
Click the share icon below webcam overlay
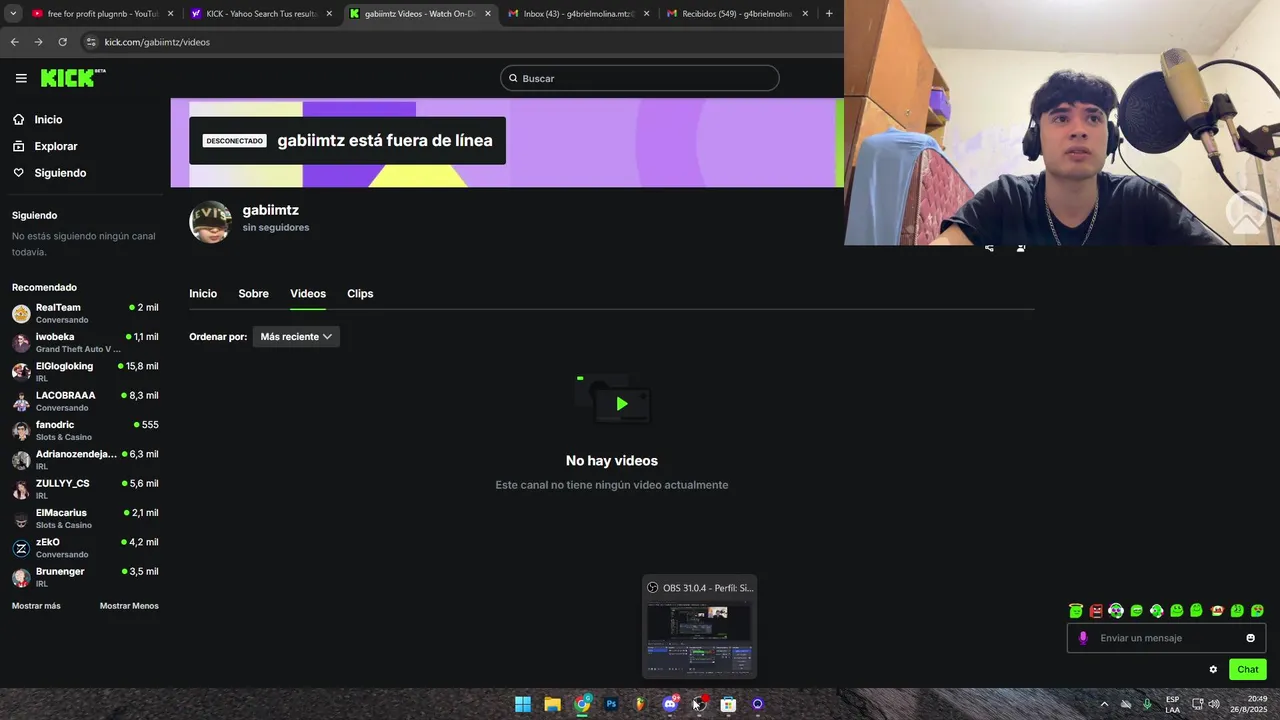989,248
